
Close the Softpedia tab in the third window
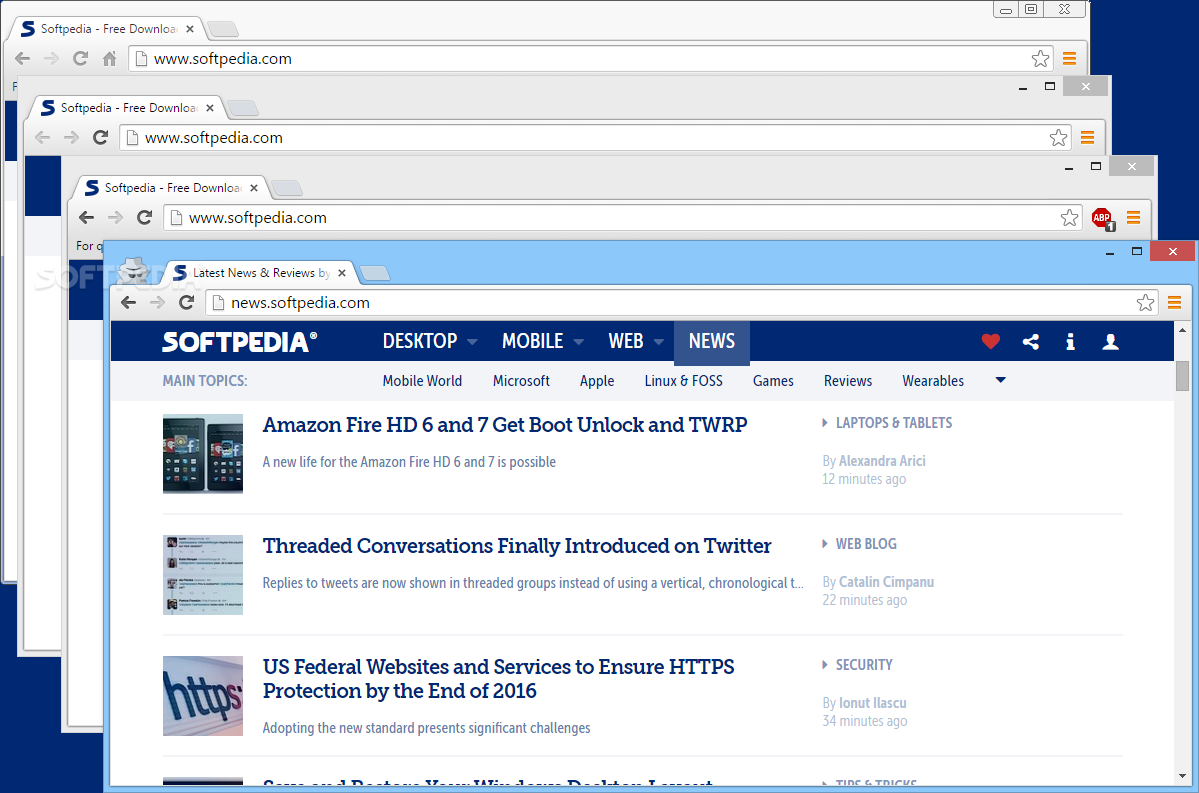pyautogui.click(x=254, y=188)
